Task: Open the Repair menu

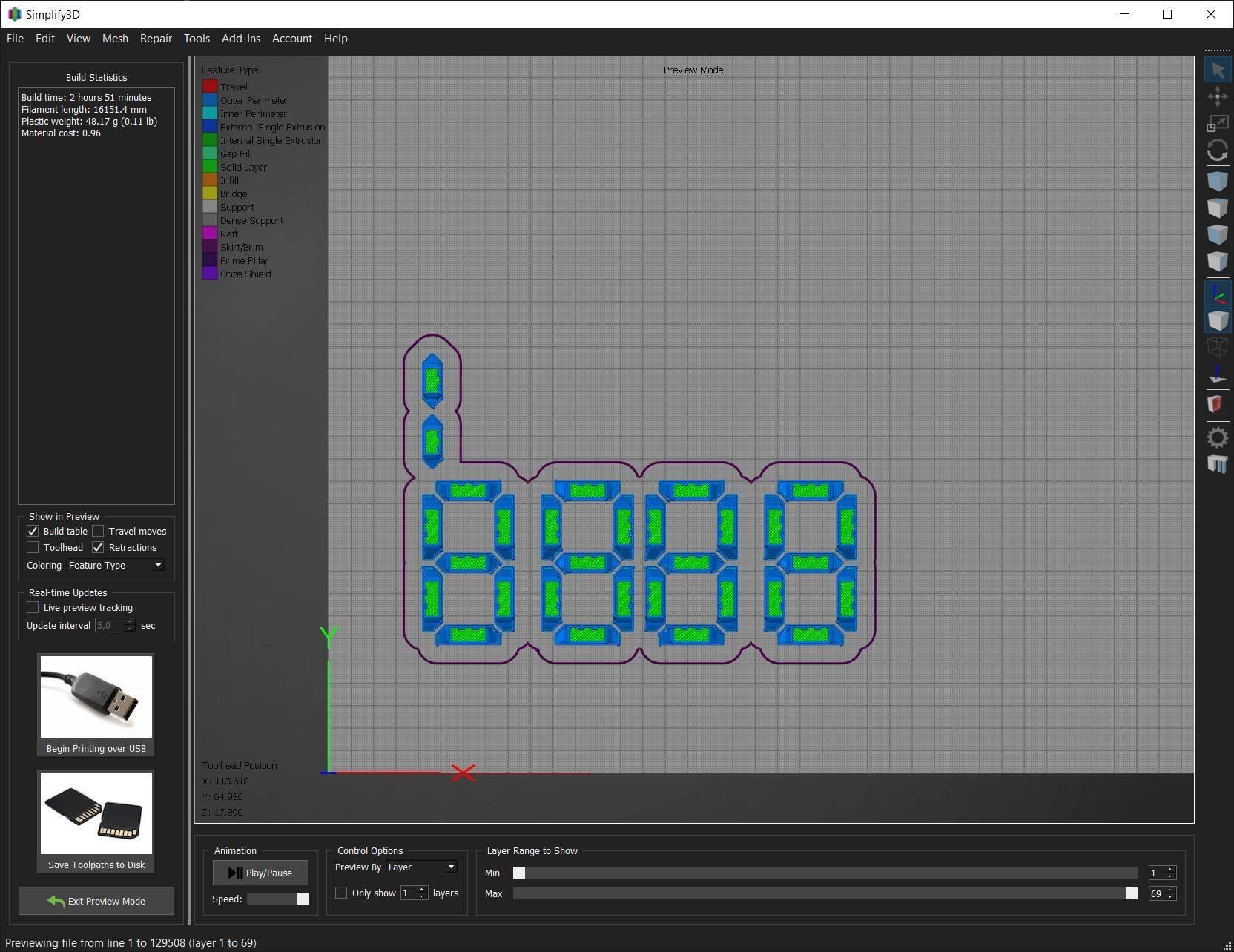Action: pyautogui.click(x=156, y=39)
